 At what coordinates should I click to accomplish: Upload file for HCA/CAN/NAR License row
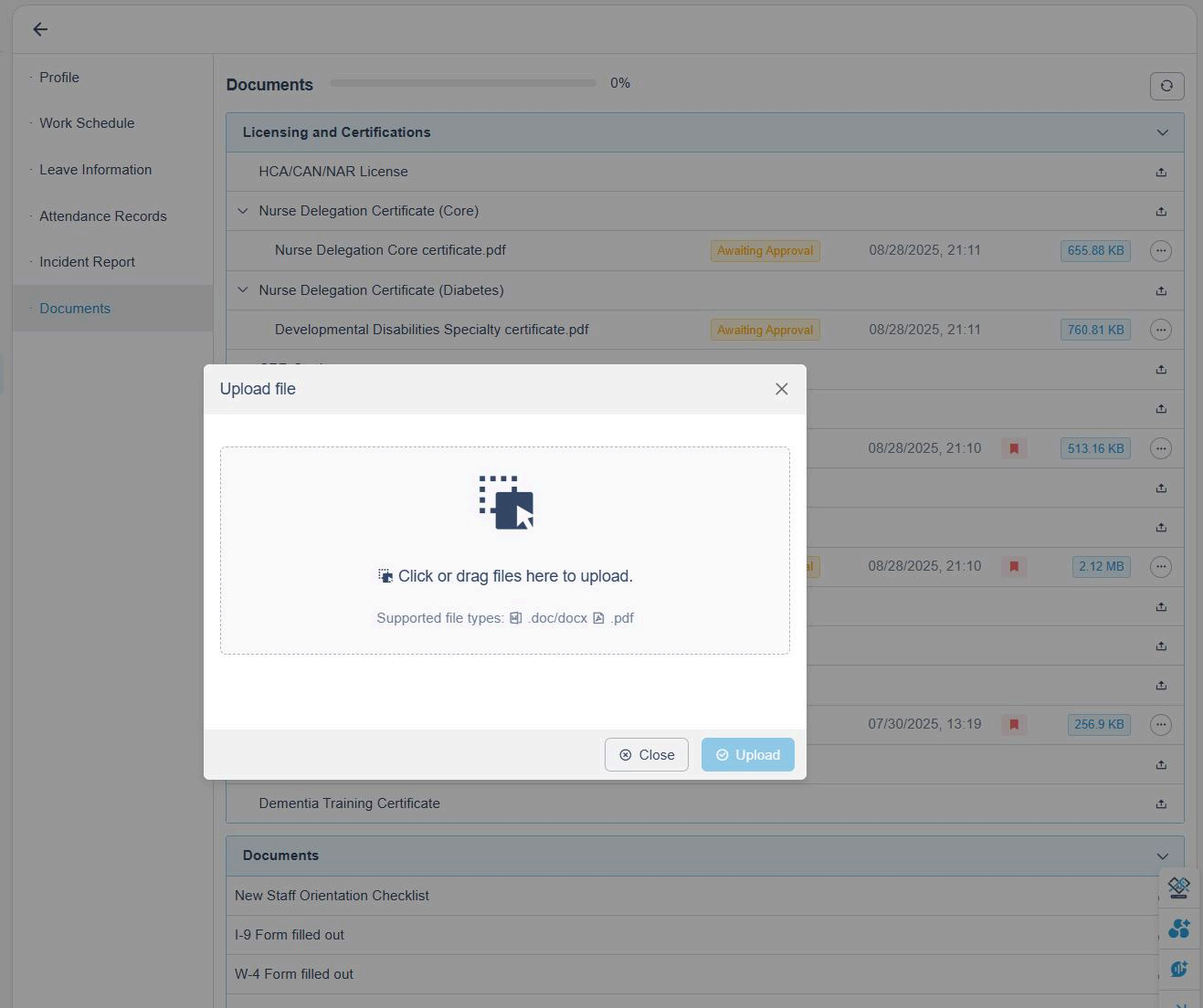click(1161, 172)
